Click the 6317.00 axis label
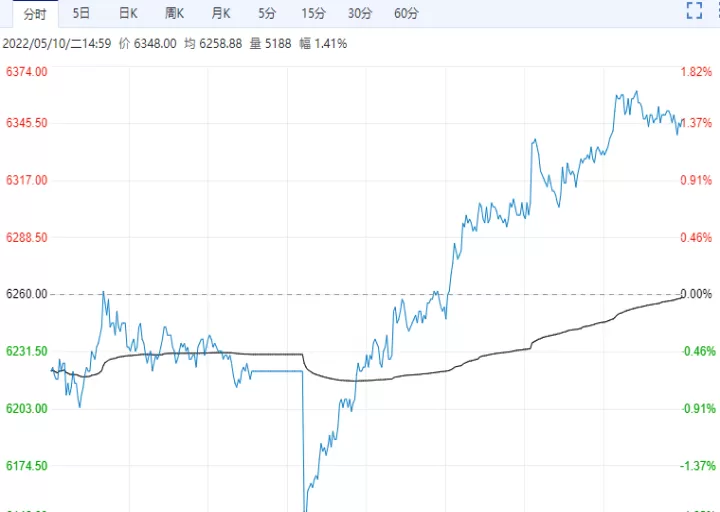The image size is (720, 512). click(27, 180)
